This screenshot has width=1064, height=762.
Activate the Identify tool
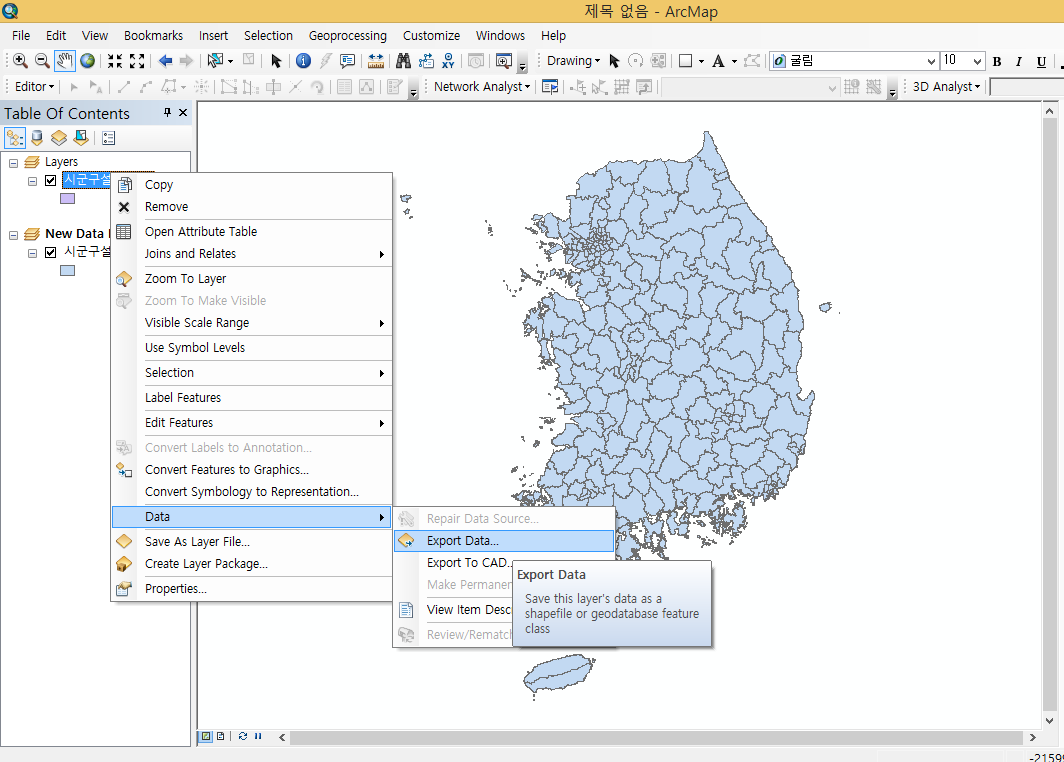[303, 60]
